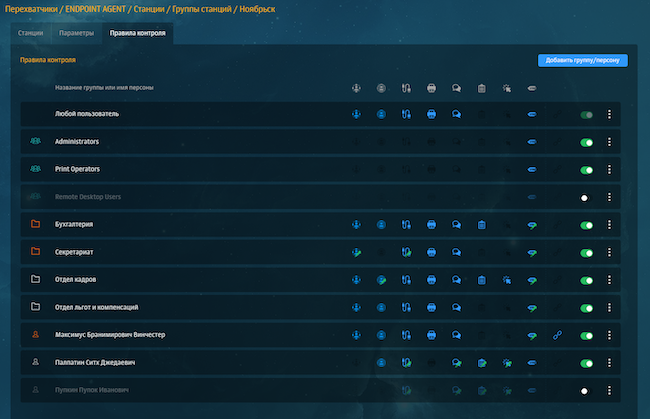The image size is (650, 419).
Task: Switch to the Станции tab
Action: (30, 33)
